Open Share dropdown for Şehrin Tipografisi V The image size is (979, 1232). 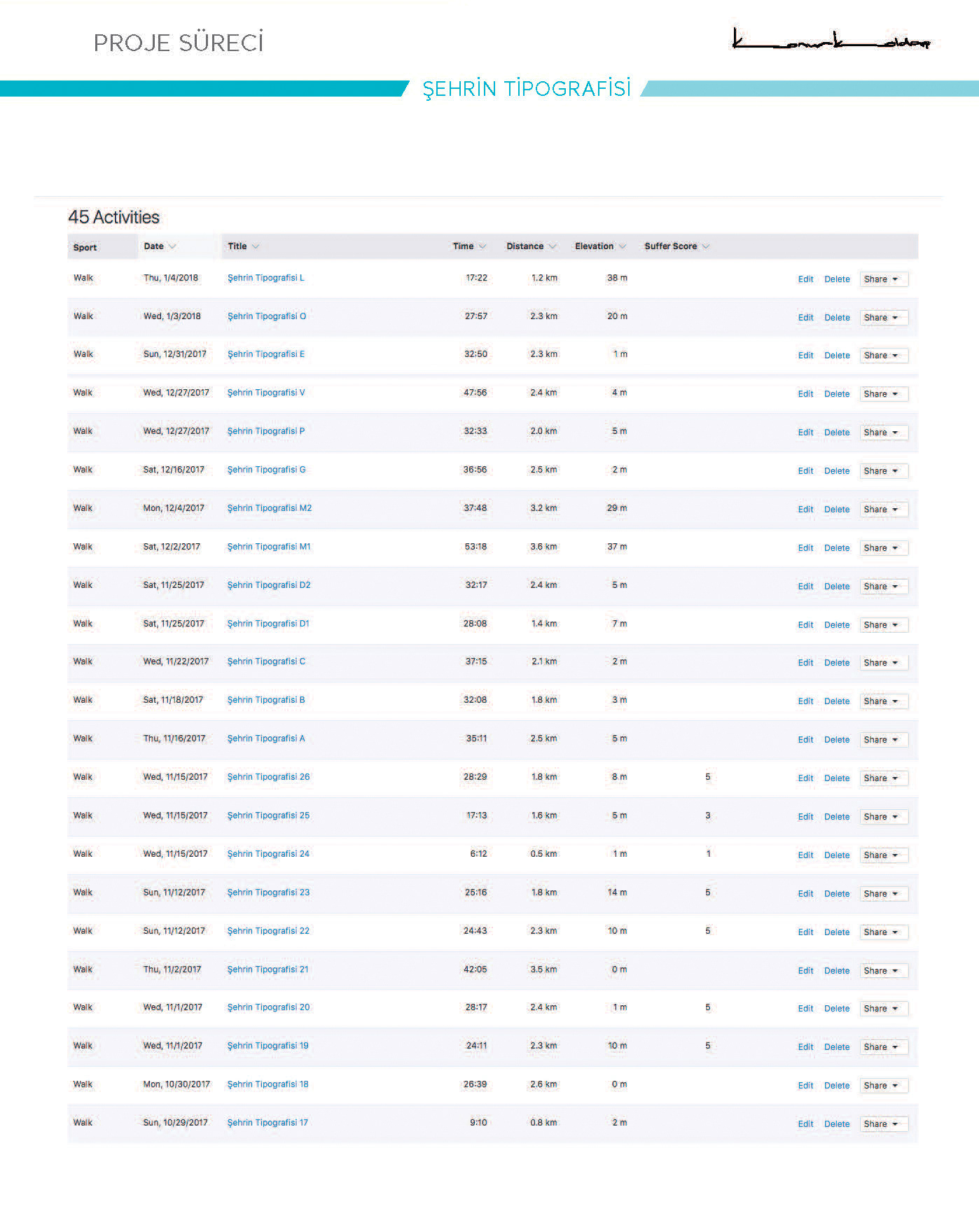(x=883, y=394)
